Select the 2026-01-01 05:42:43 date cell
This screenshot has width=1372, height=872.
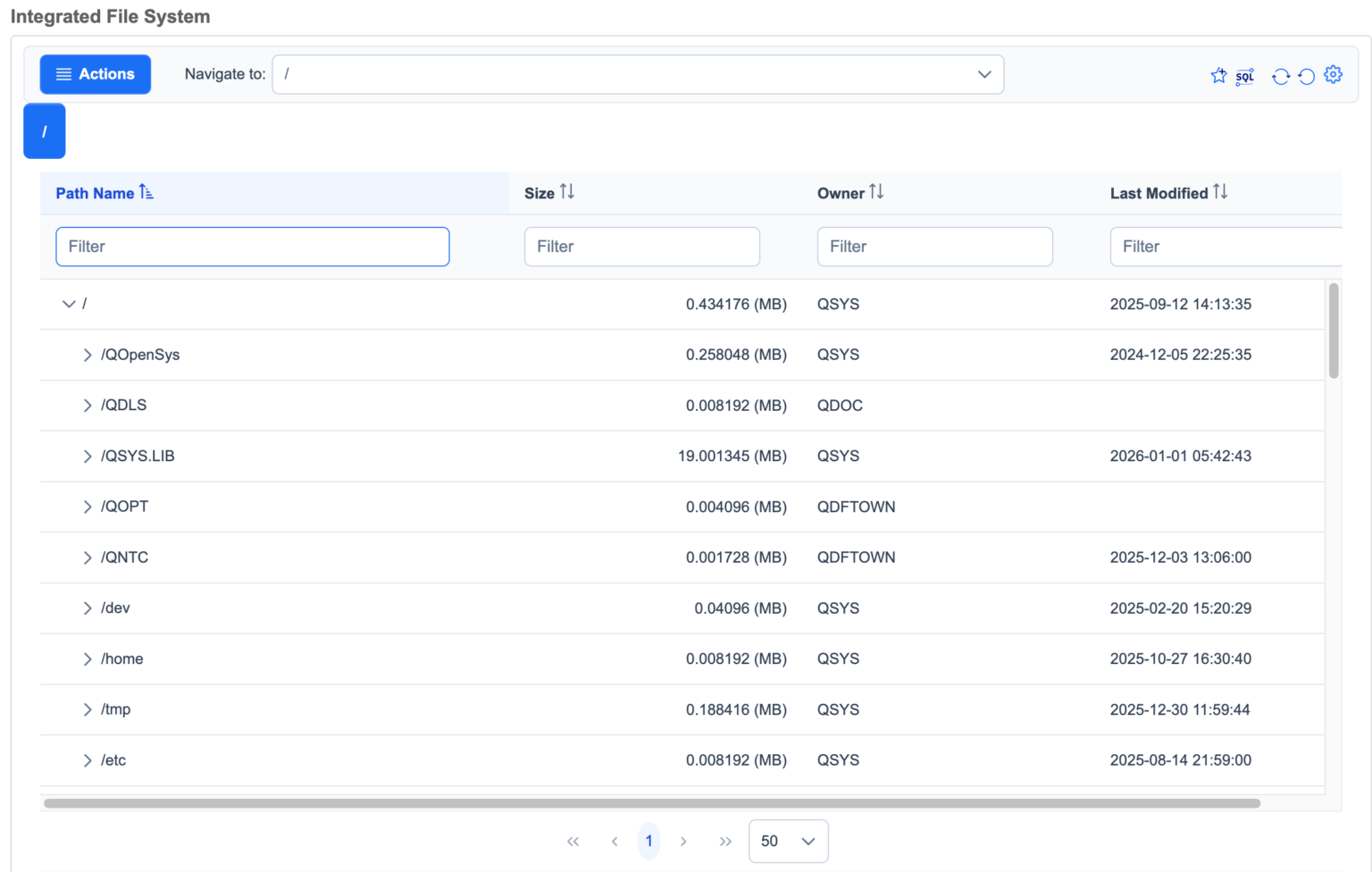pos(1181,457)
